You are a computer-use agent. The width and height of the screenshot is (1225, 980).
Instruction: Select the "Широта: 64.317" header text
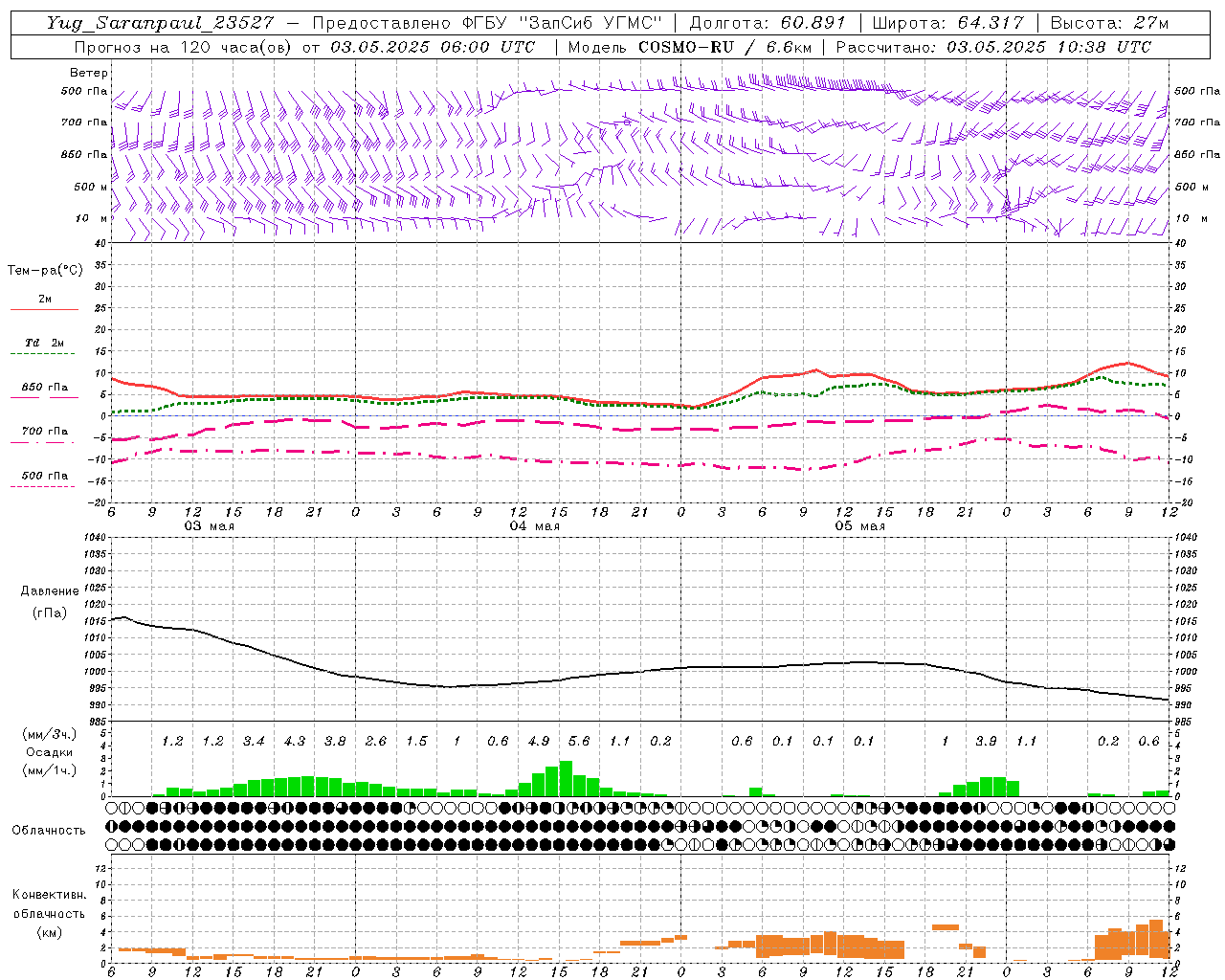(x=947, y=23)
